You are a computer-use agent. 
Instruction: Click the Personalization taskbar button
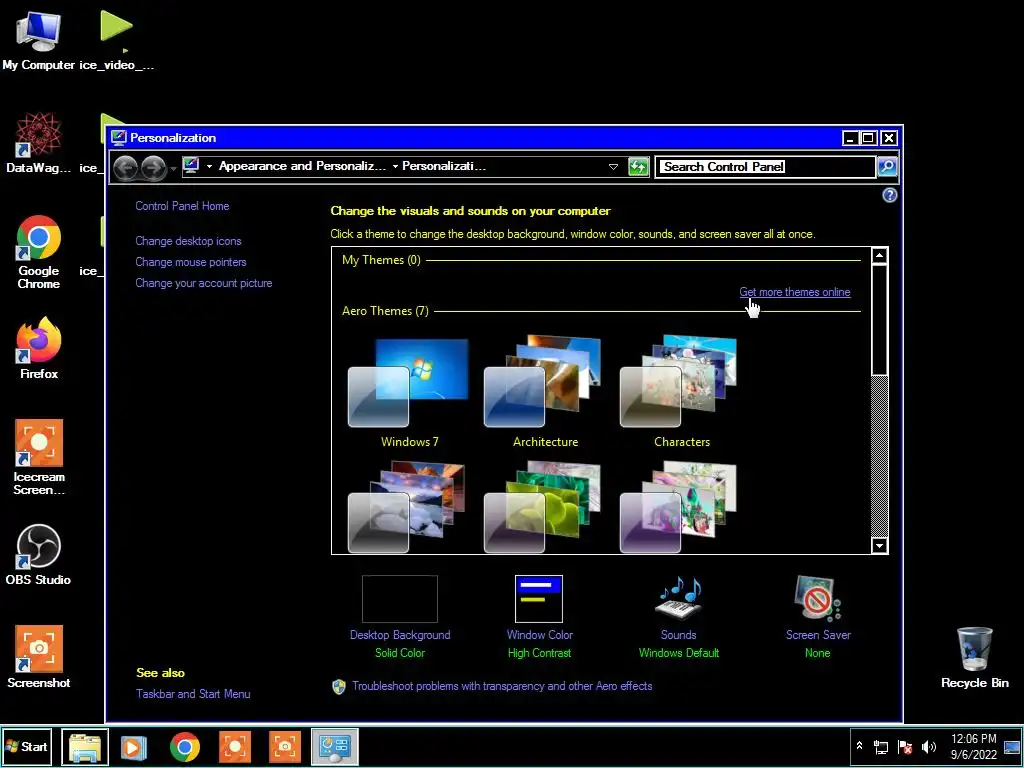[335, 747]
